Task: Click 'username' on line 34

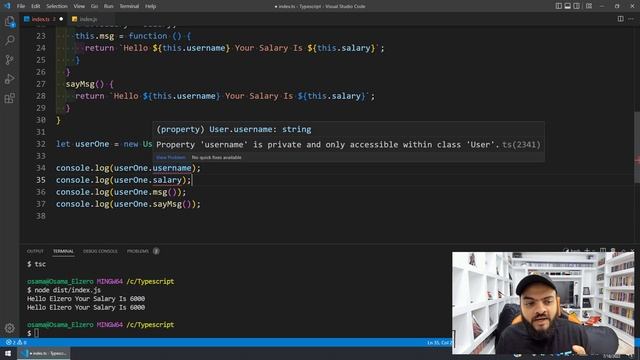Action: [172, 168]
